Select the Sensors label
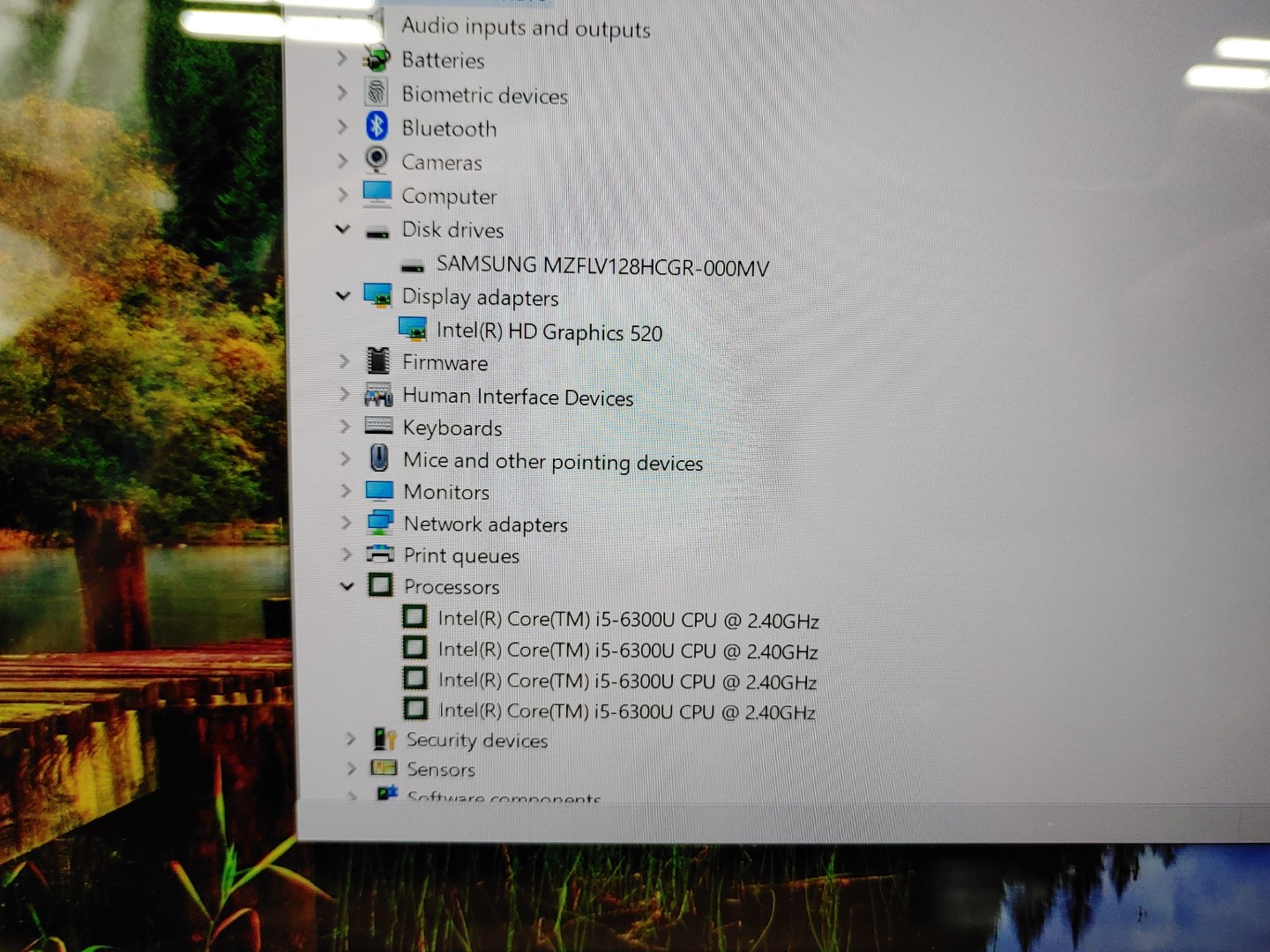 pos(441,770)
